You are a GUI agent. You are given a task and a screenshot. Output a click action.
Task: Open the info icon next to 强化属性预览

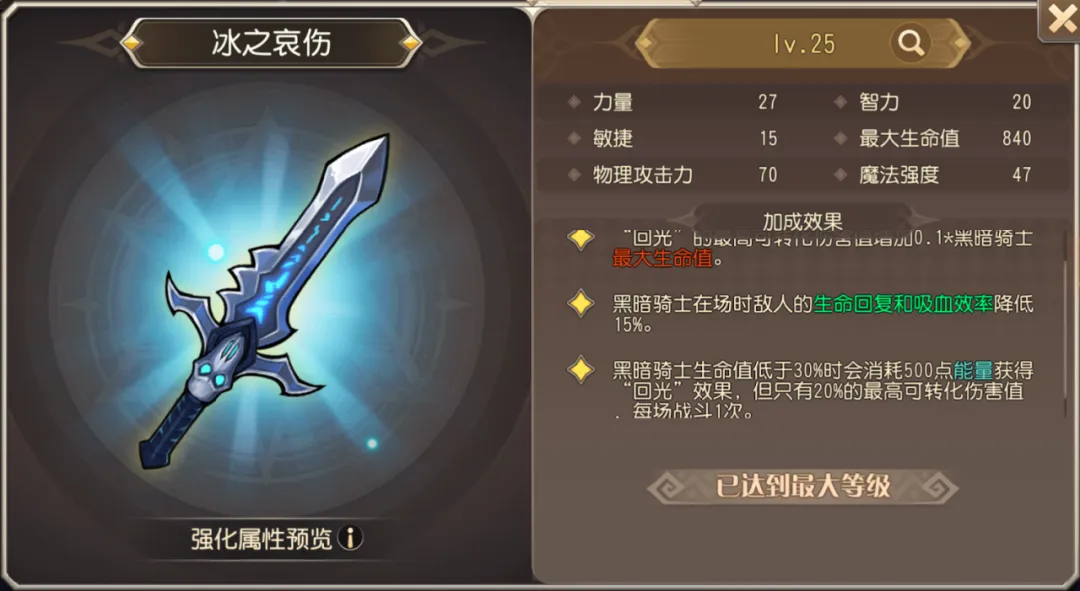coord(351,537)
